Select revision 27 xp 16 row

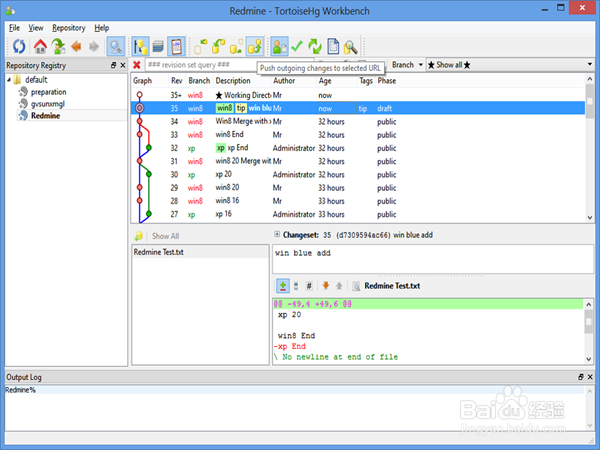pos(358,214)
